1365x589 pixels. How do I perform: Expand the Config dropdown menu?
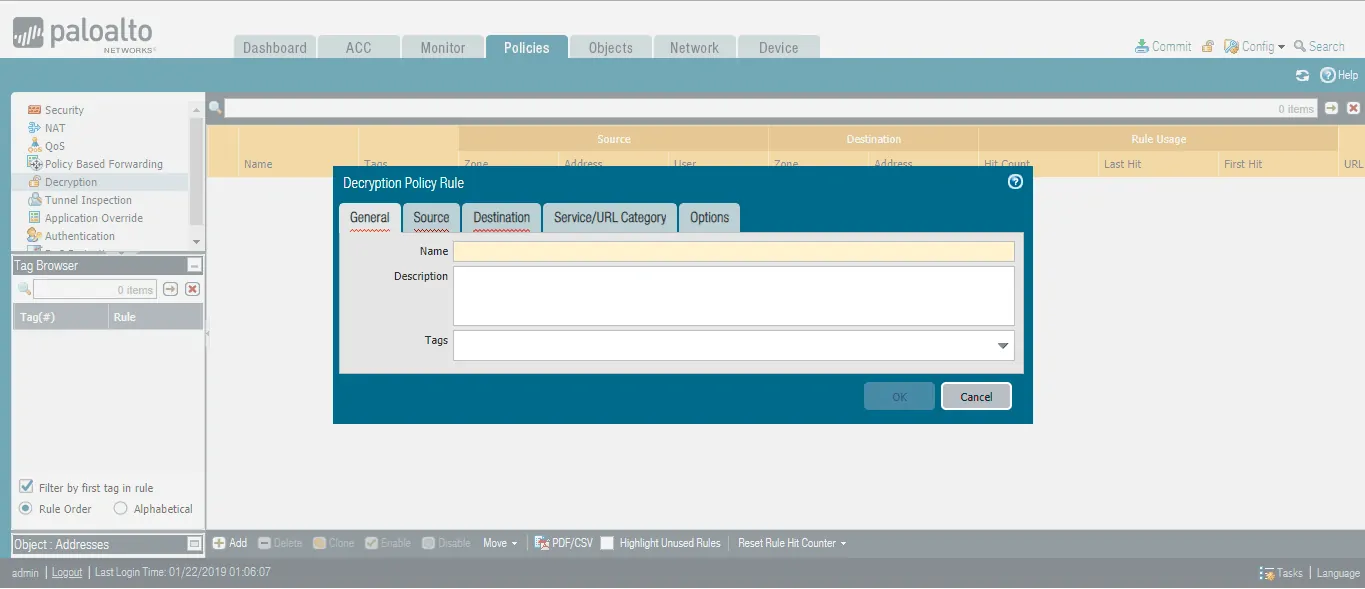point(1262,46)
